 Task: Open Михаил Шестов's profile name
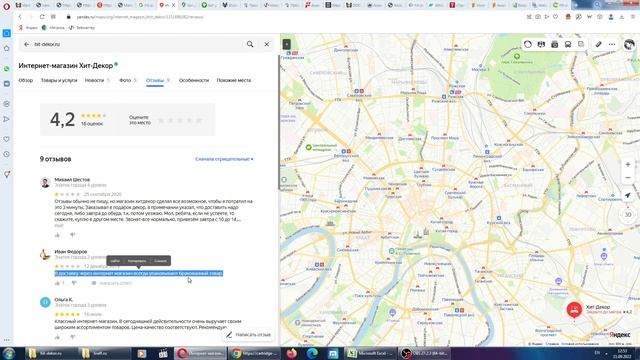72,180
